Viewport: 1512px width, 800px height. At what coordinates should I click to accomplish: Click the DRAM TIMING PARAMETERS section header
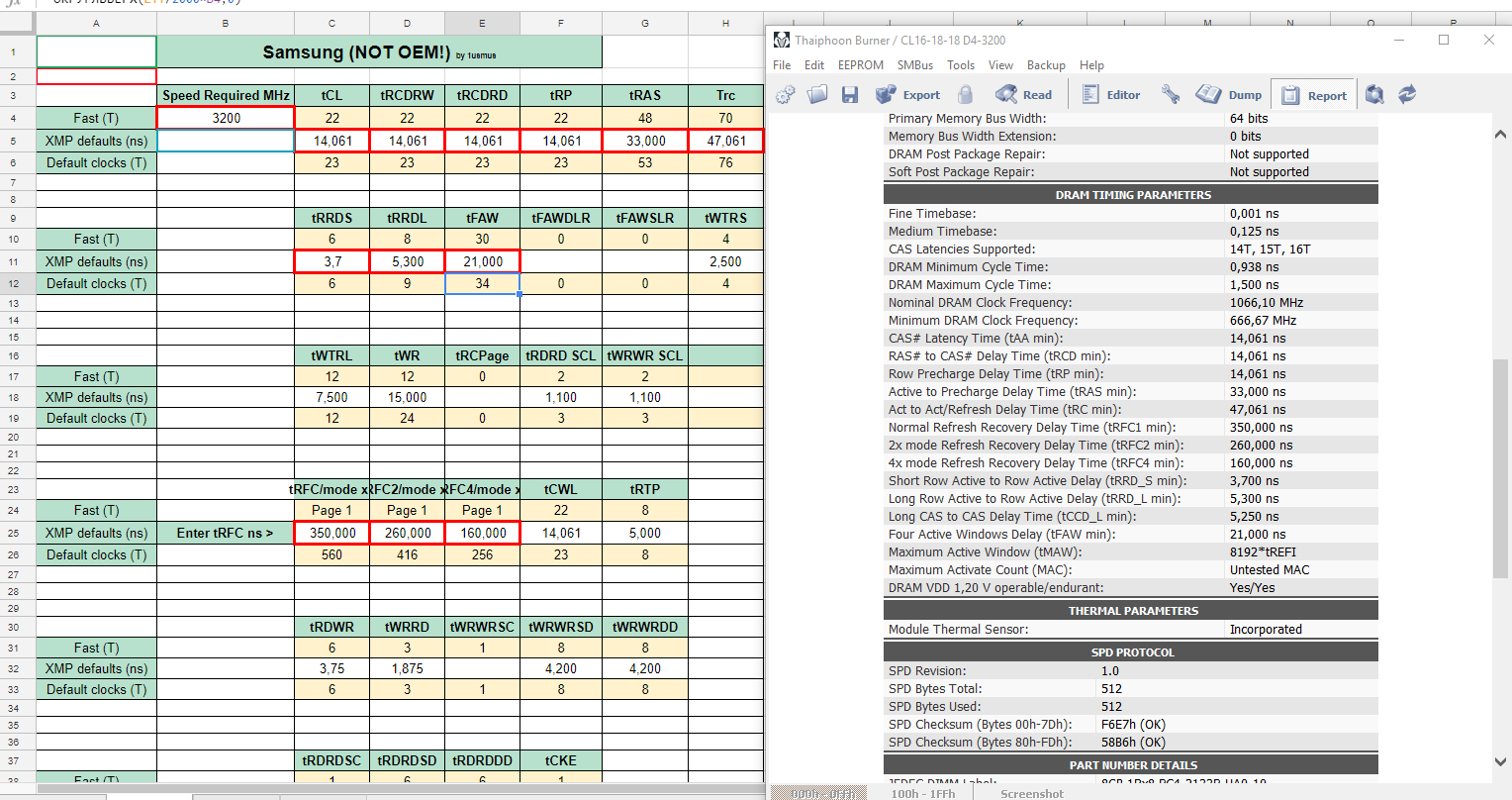pyautogui.click(x=1131, y=195)
